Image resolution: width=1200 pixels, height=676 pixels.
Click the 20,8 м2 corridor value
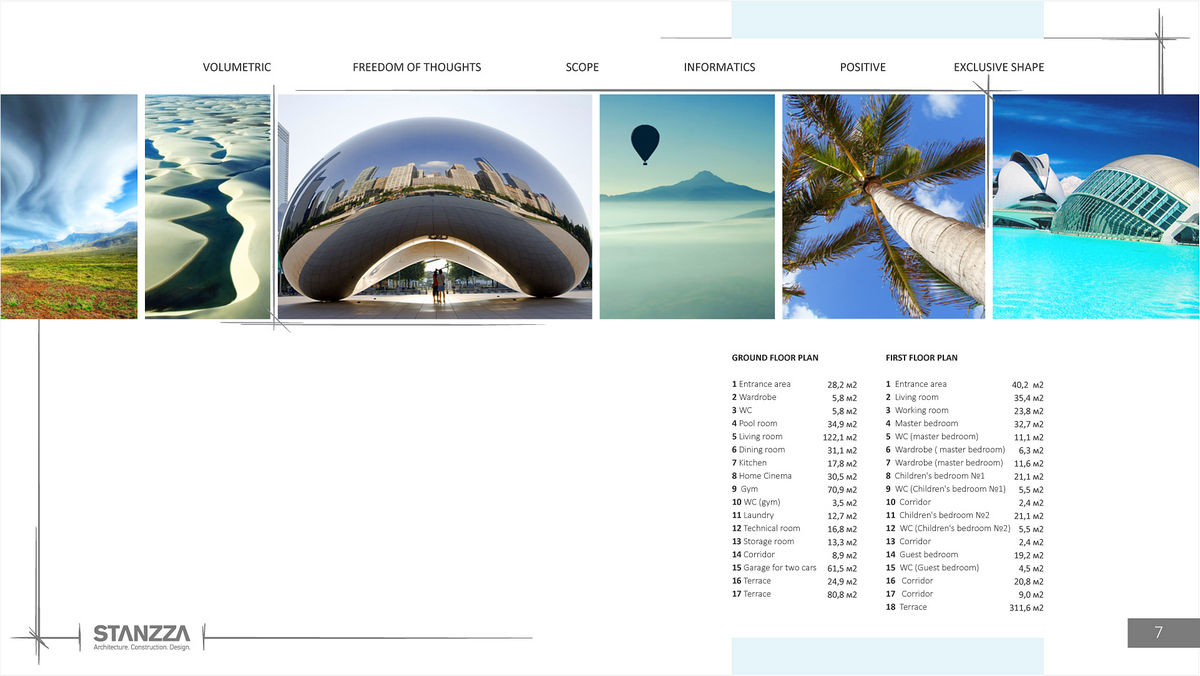tap(1028, 582)
